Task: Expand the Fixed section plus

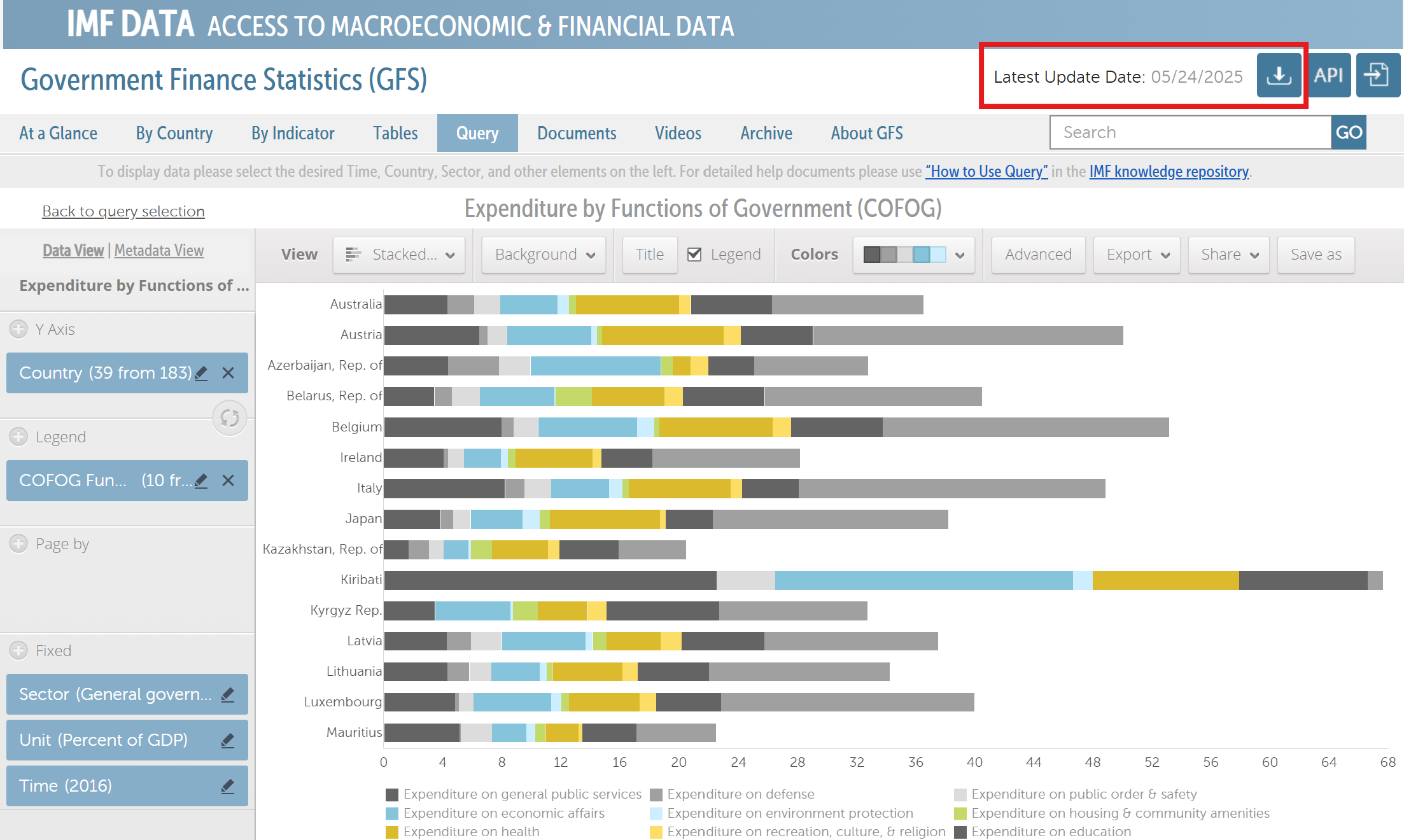Action: pyautogui.click(x=18, y=651)
